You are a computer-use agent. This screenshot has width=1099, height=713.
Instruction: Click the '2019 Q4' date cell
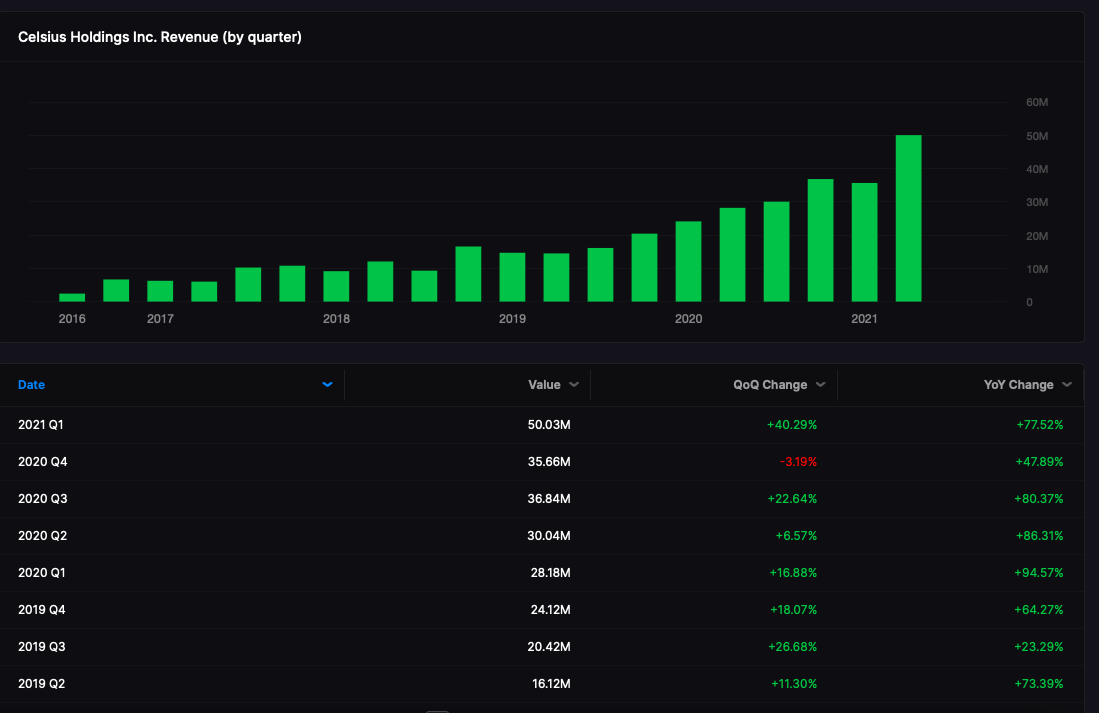click(x=42, y=610)
